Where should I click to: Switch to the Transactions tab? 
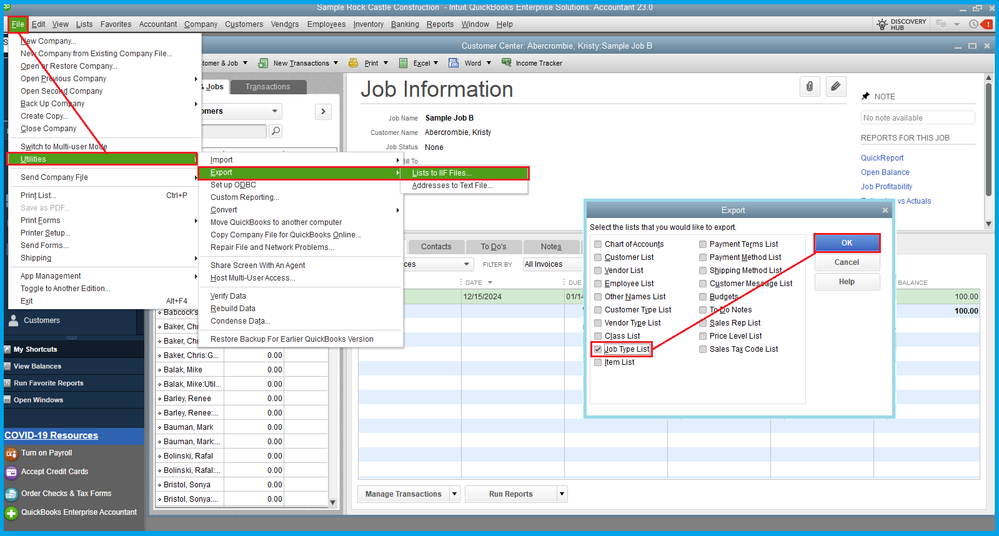coord(268,87)
